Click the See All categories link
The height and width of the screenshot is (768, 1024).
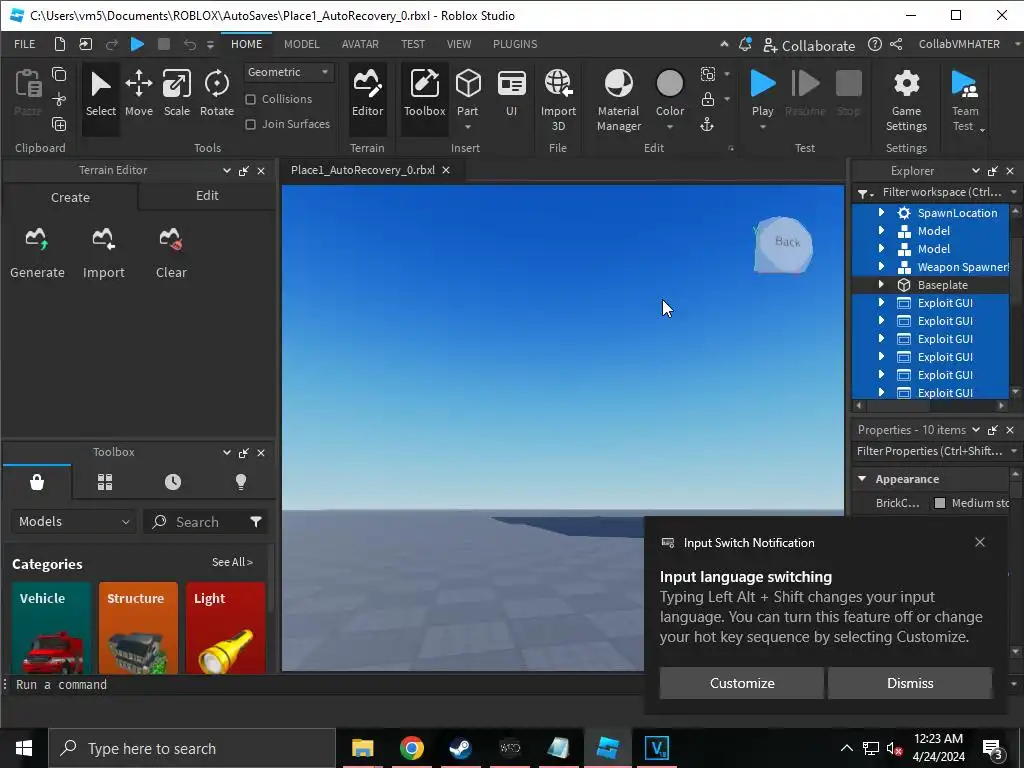[x=232, y=562]
